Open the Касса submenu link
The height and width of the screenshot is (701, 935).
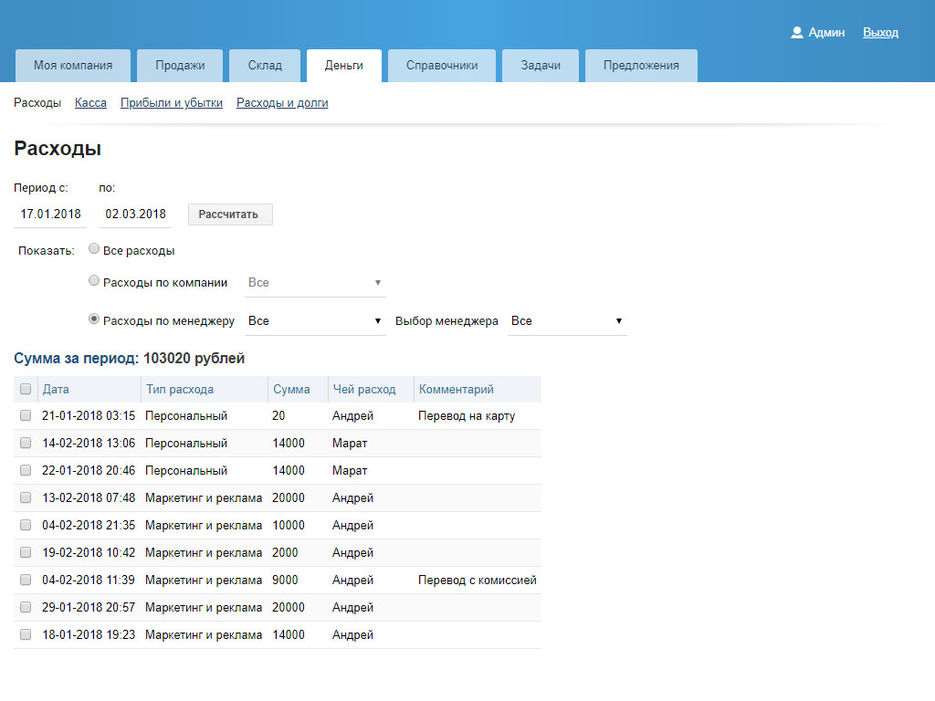pos(91,103)
